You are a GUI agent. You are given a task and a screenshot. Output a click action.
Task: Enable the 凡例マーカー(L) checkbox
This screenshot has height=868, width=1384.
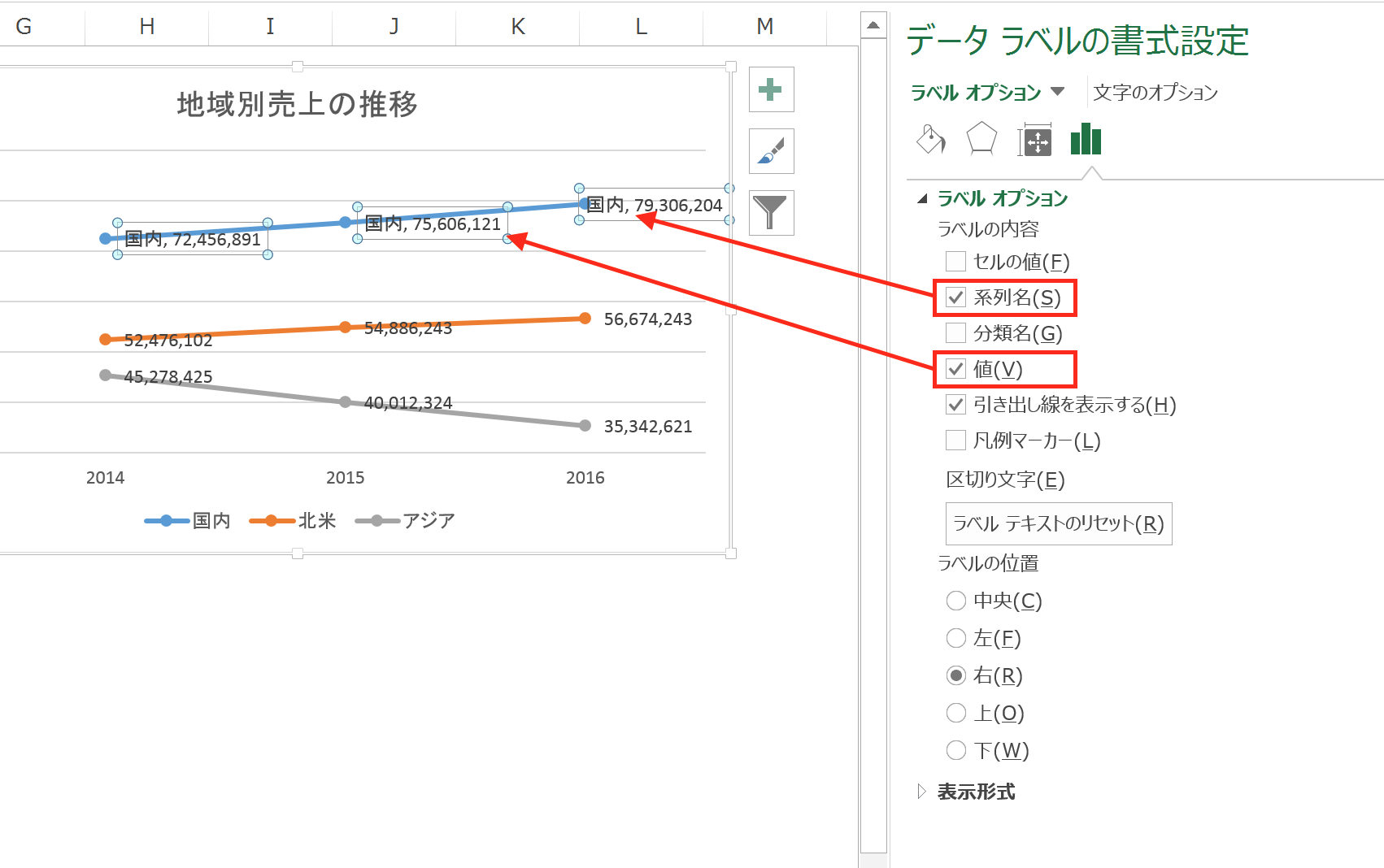(955, 441)
